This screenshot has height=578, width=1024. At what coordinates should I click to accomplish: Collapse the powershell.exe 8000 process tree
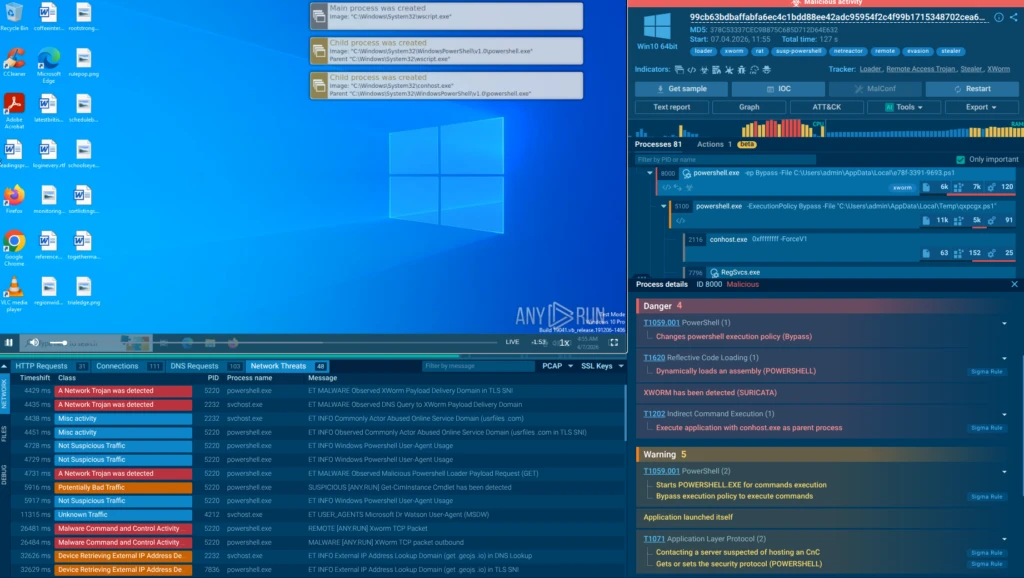pyautogui.click(x=649, y=173)
